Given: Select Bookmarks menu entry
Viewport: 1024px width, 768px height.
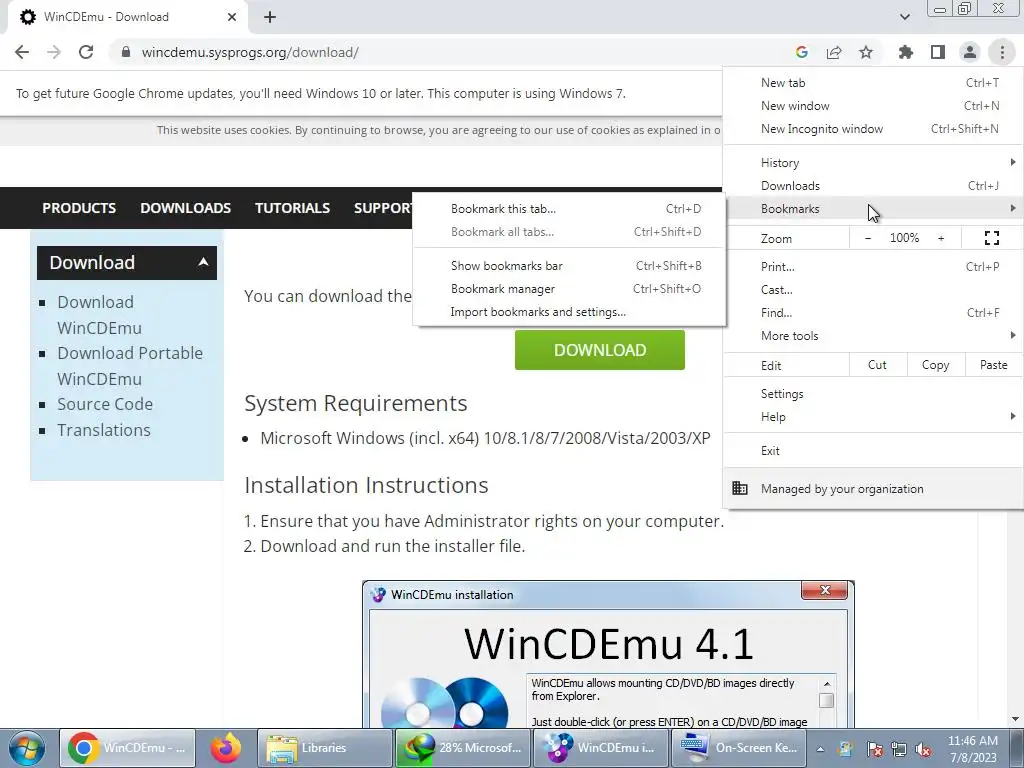Looking at the screenshot, I should pos(873,209).
